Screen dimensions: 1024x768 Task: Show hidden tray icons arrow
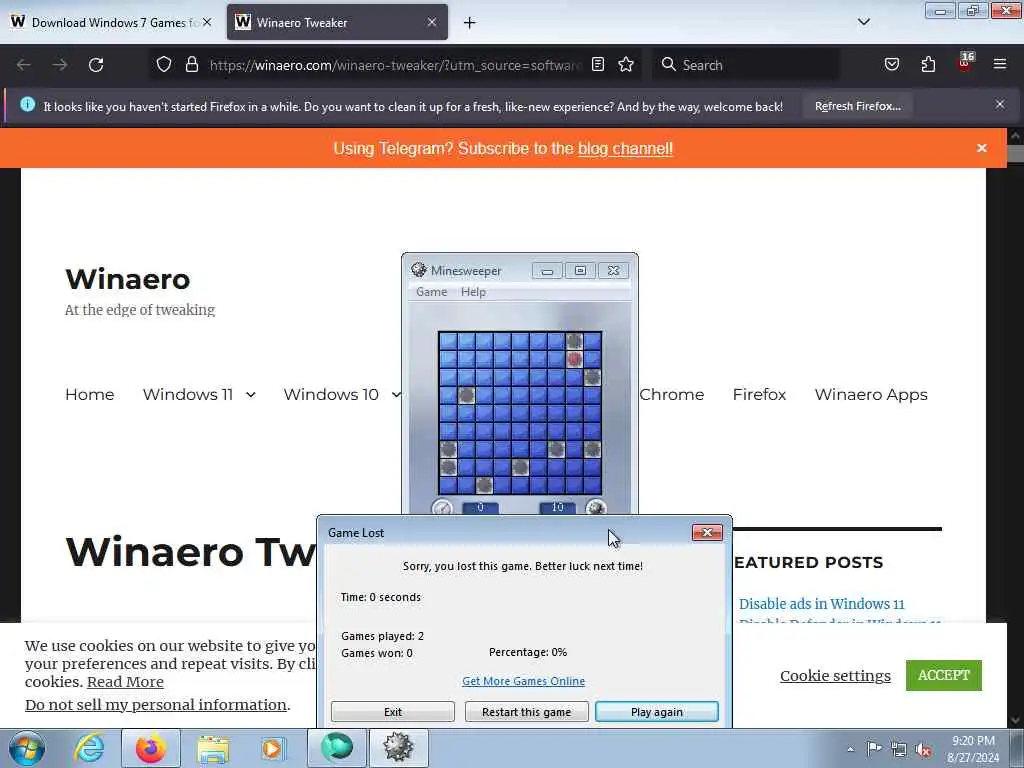coord(850,749)
